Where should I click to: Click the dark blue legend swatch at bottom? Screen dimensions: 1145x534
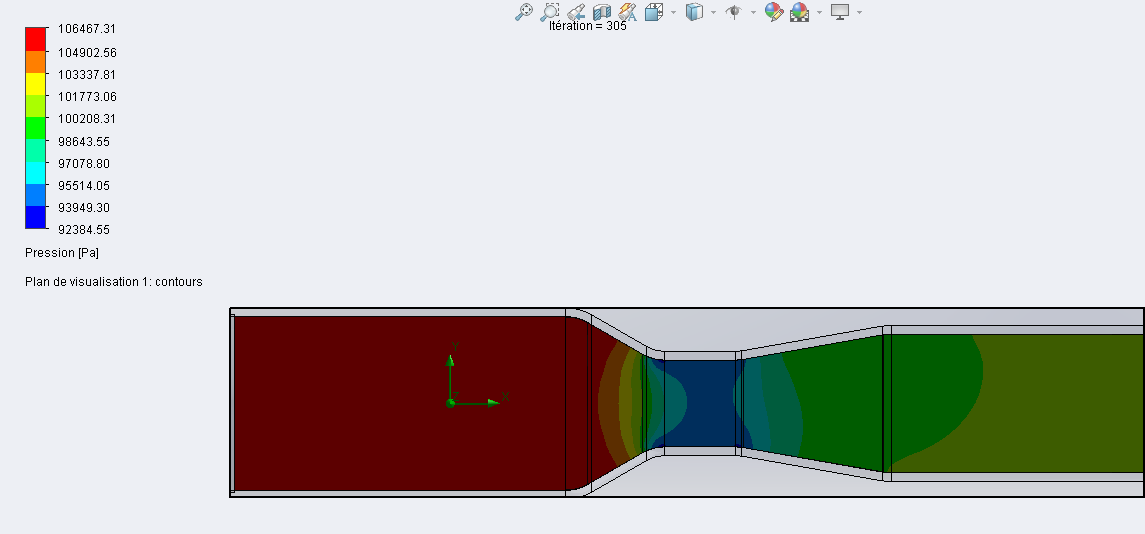36,217
